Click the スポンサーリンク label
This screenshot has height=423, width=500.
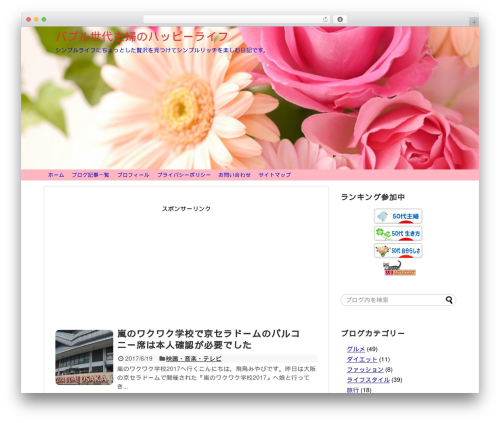pos(186,209)
